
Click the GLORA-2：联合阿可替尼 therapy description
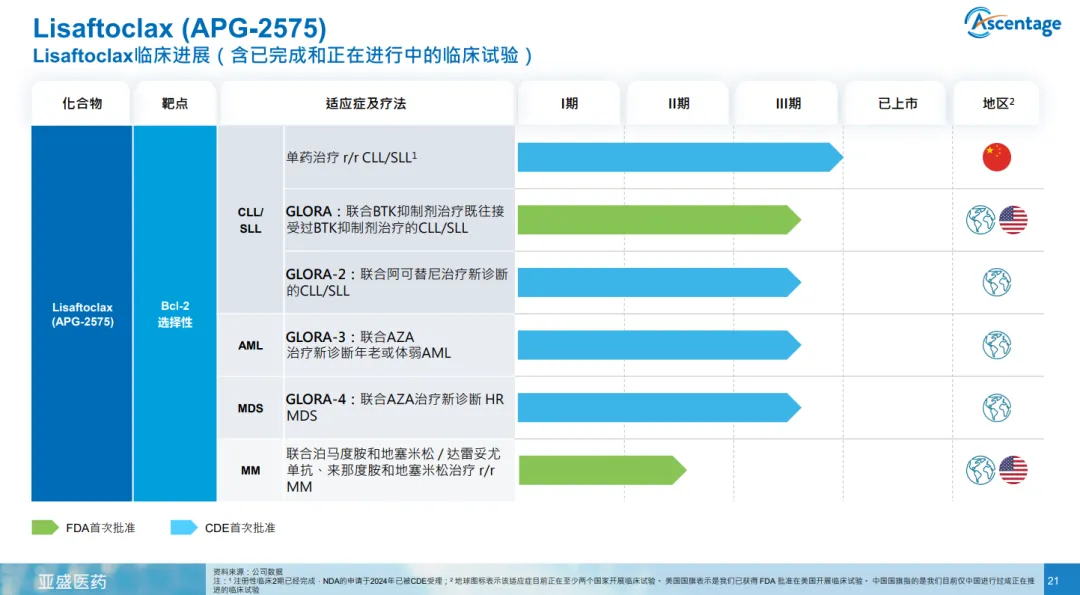point(397,282)
